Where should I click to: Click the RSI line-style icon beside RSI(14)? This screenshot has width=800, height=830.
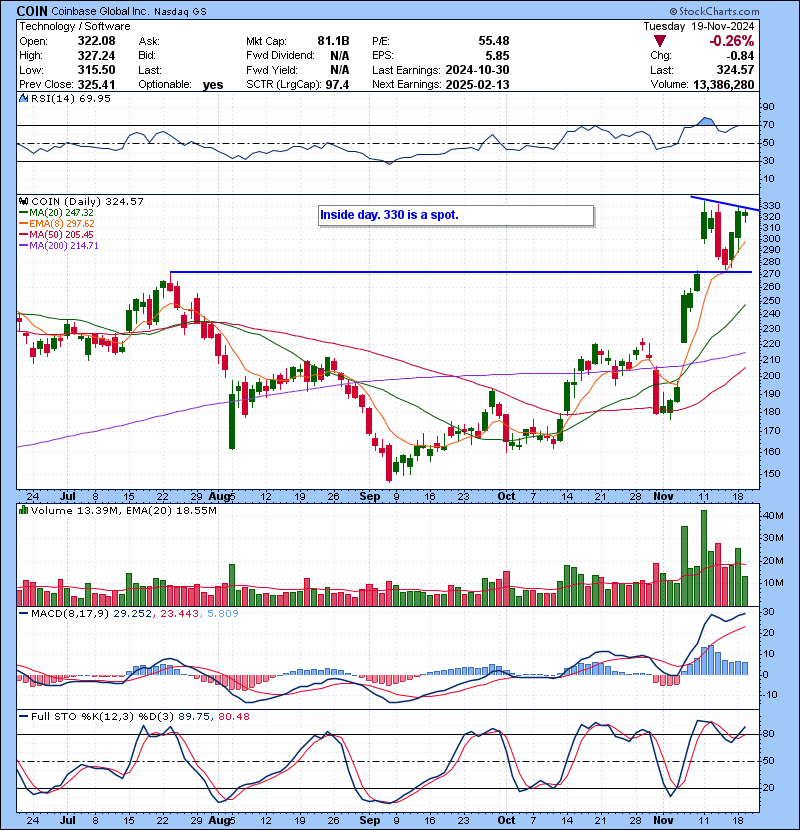pyautogui.click(x=23, y=98)
